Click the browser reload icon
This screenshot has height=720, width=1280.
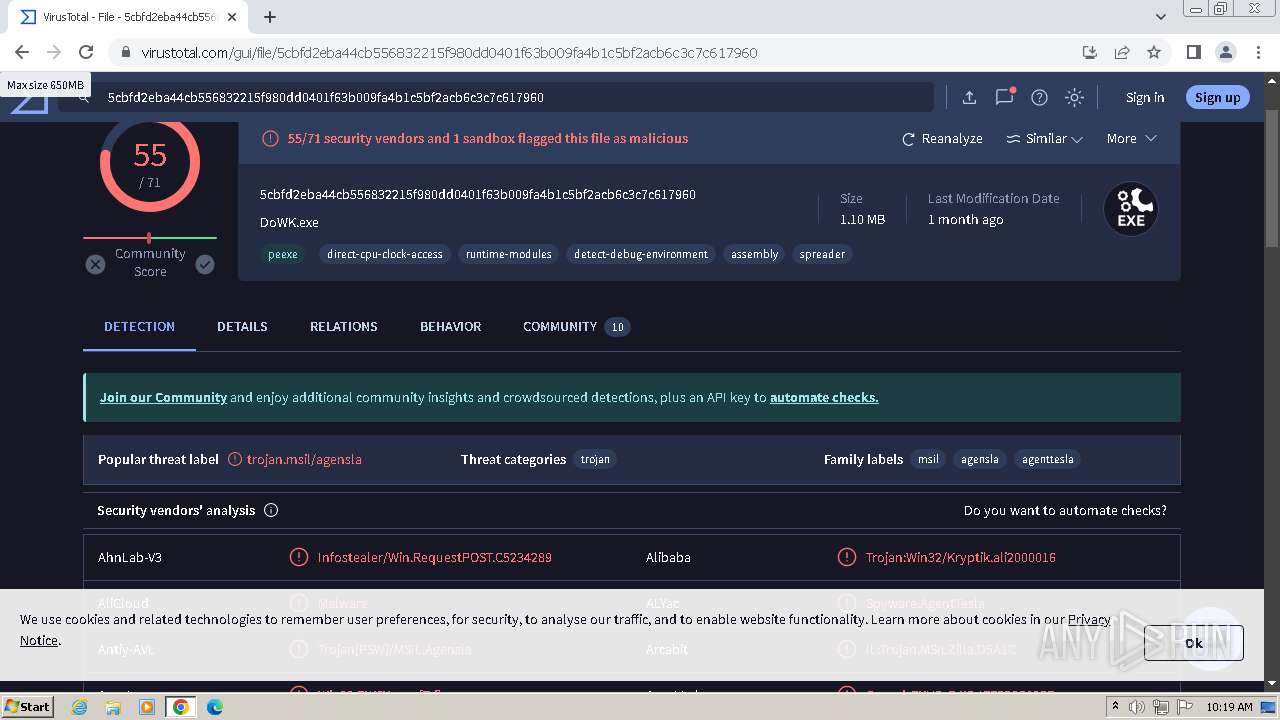coord(86,52)
